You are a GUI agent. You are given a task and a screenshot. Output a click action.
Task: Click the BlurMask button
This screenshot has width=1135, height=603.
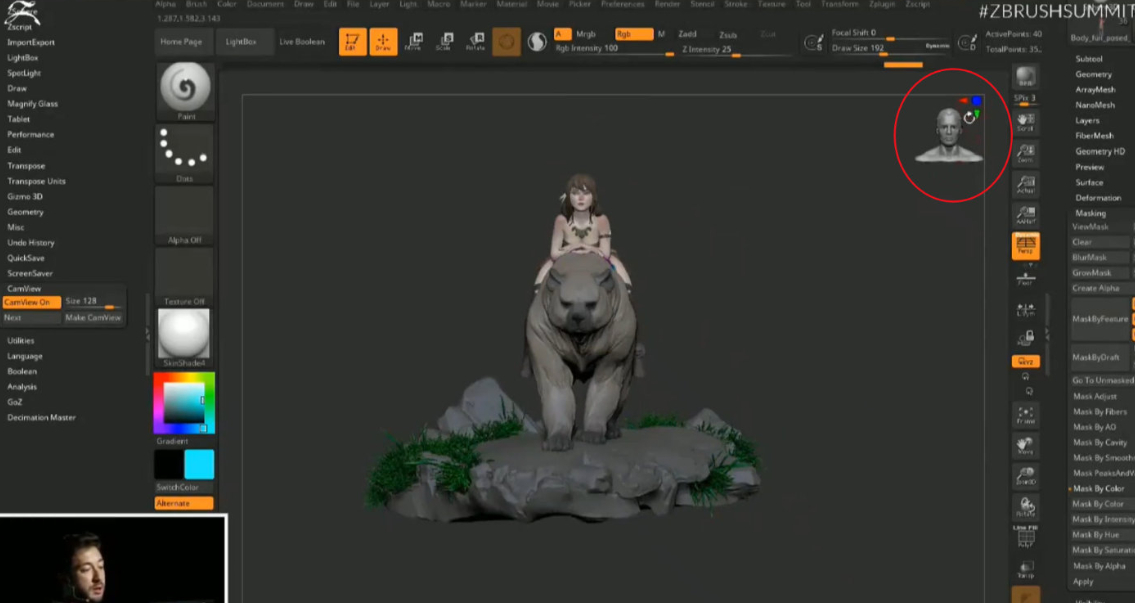pyautogui.click(x=1100, y=258)
